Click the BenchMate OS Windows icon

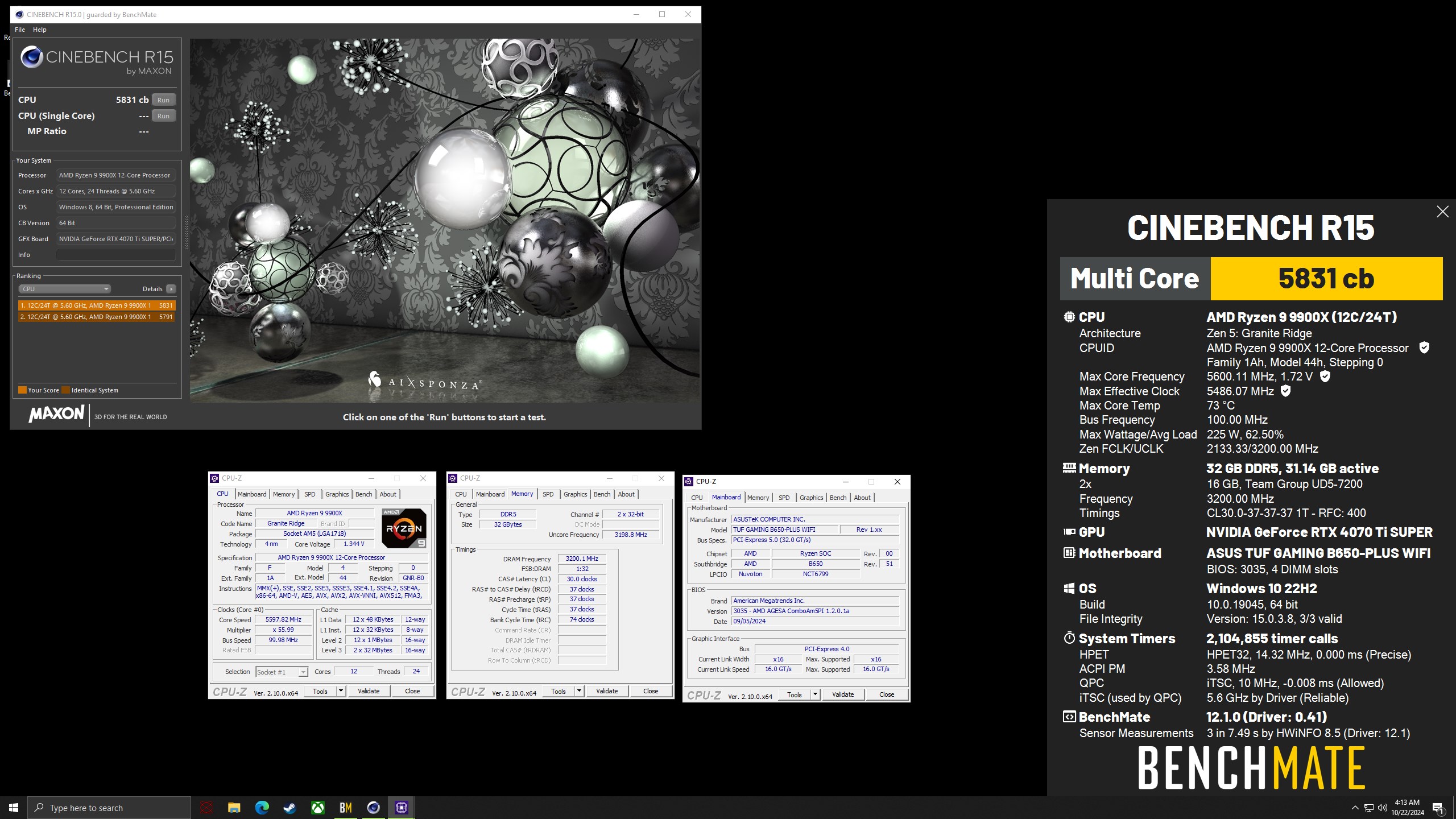pyautogui.click(x=1069, y=588)
